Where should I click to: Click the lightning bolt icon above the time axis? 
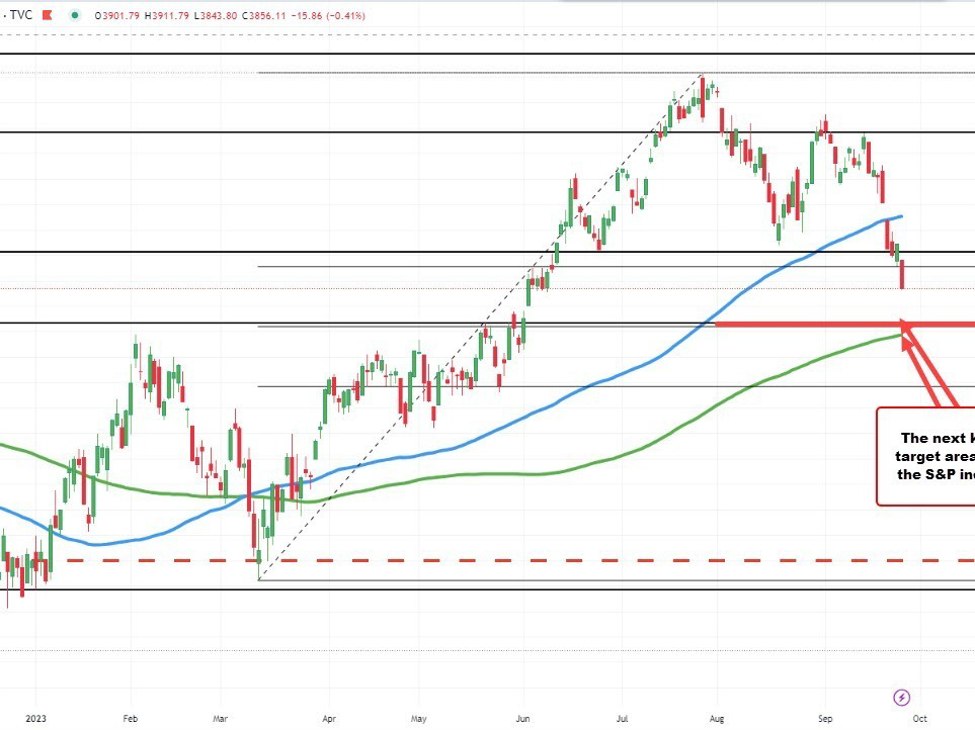902,697
